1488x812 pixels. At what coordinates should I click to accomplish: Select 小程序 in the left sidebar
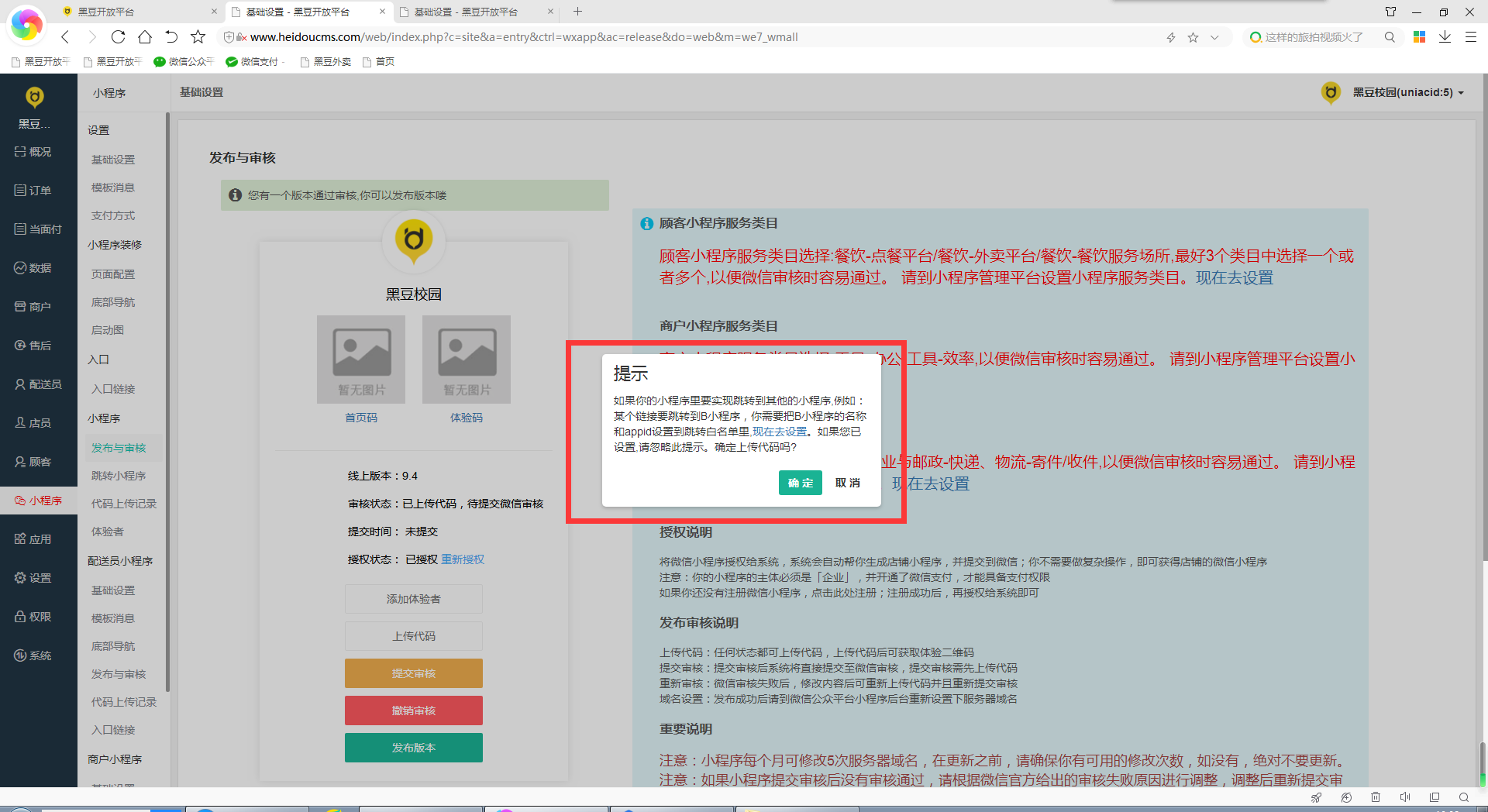tap(38, 501)
